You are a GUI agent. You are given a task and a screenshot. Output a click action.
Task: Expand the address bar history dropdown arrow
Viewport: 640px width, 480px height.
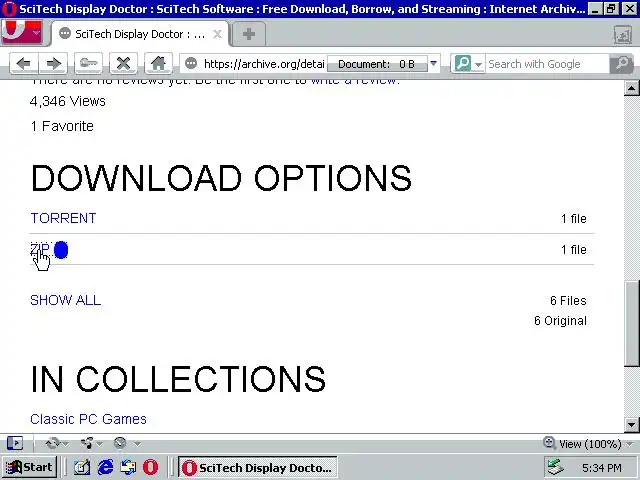tap(433, 64)
